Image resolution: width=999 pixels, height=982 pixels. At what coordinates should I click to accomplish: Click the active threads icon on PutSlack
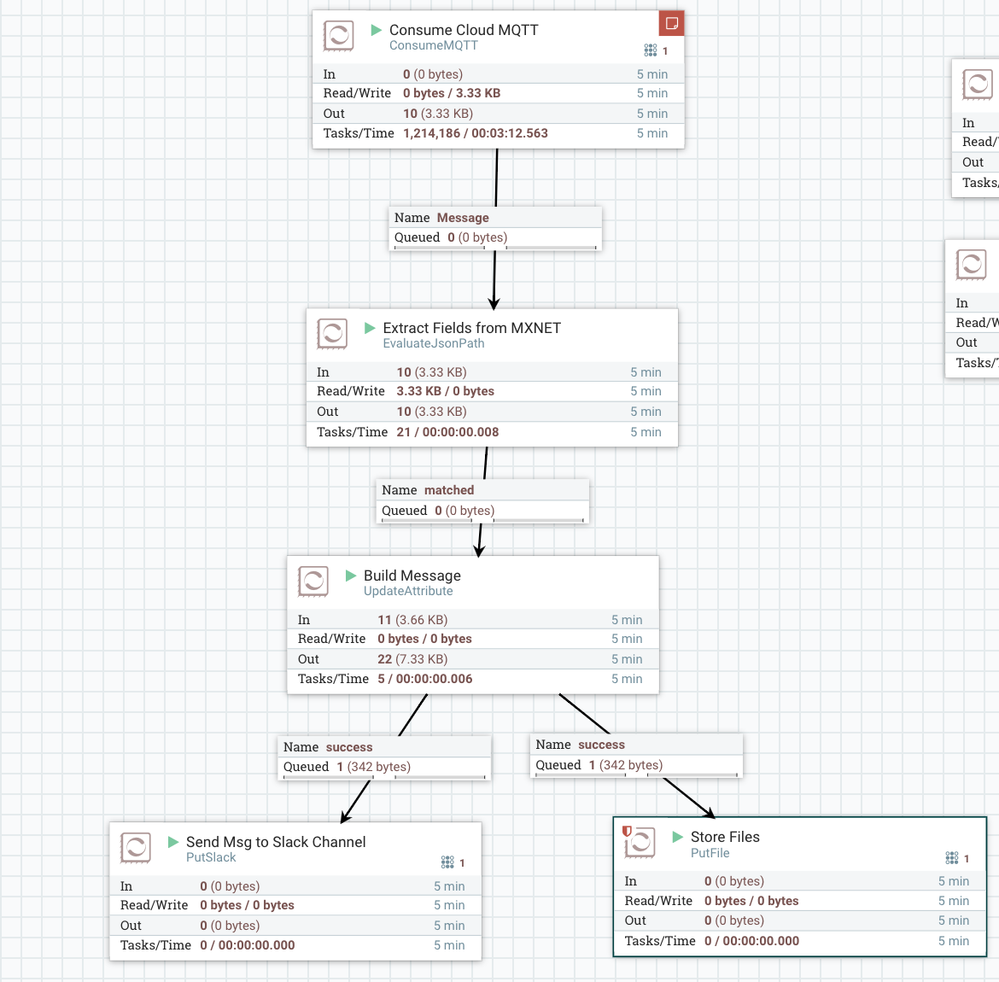[x=447, y=862]
